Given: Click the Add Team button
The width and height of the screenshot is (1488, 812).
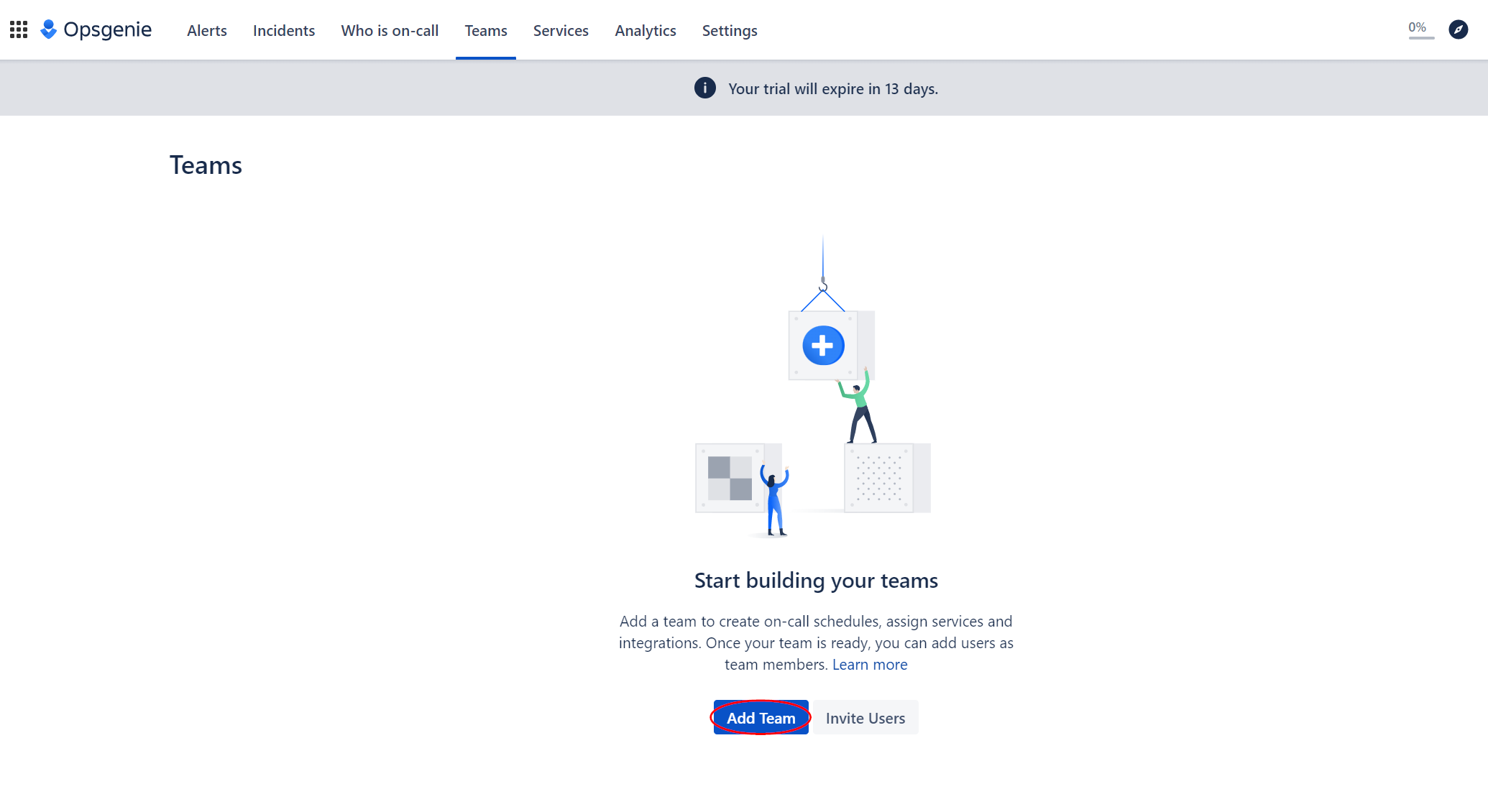Looking at the screenshot, I should pos(761,717).
